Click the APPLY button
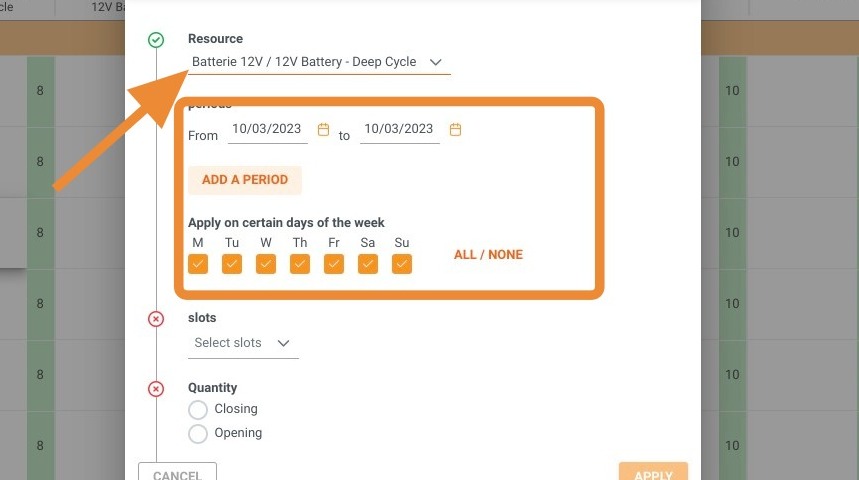Viewport: 859px width, 480px height. pyautogui.click(x=653, y=472)
